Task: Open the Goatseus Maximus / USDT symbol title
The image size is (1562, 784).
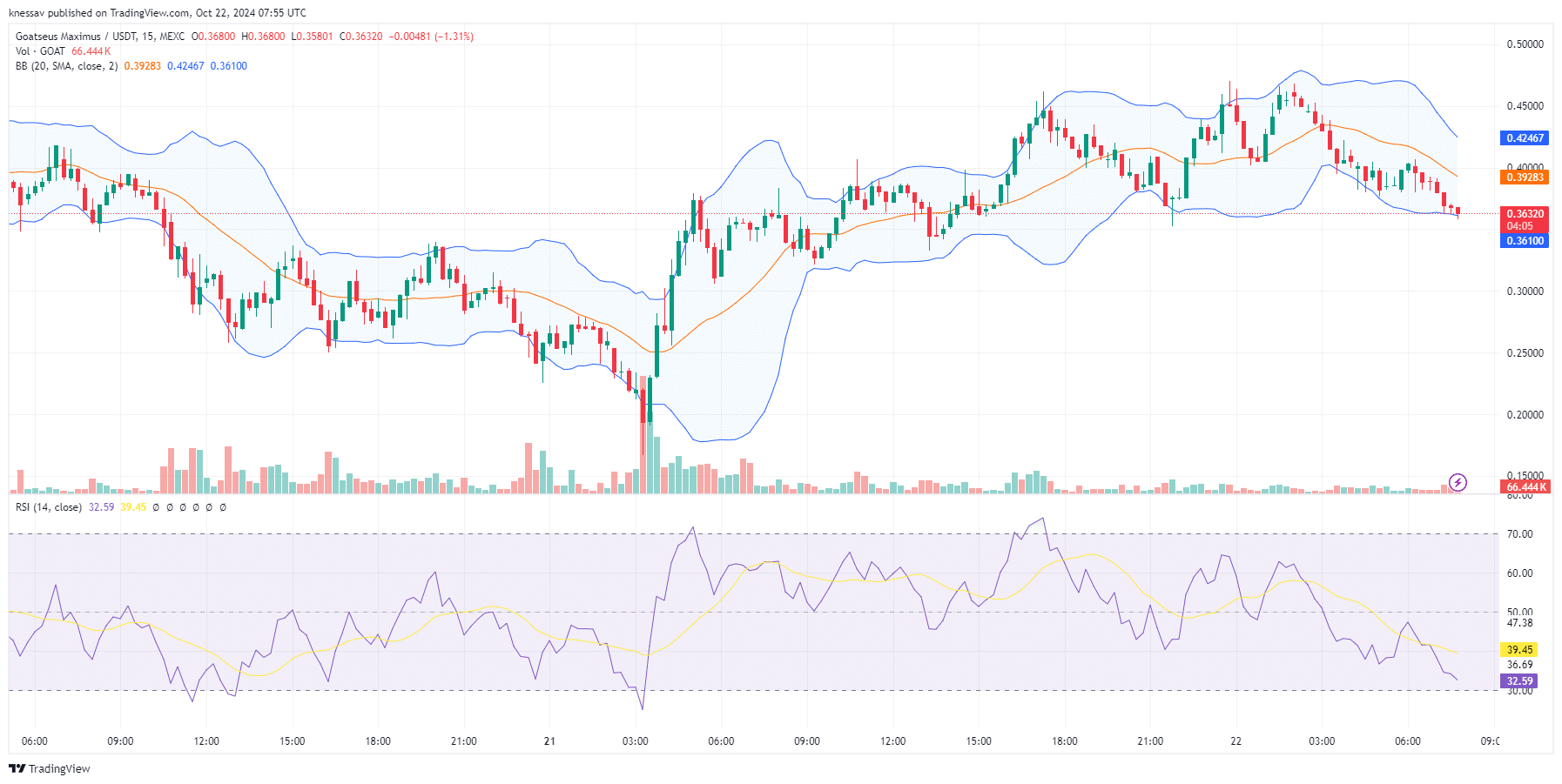Action: 100,37
